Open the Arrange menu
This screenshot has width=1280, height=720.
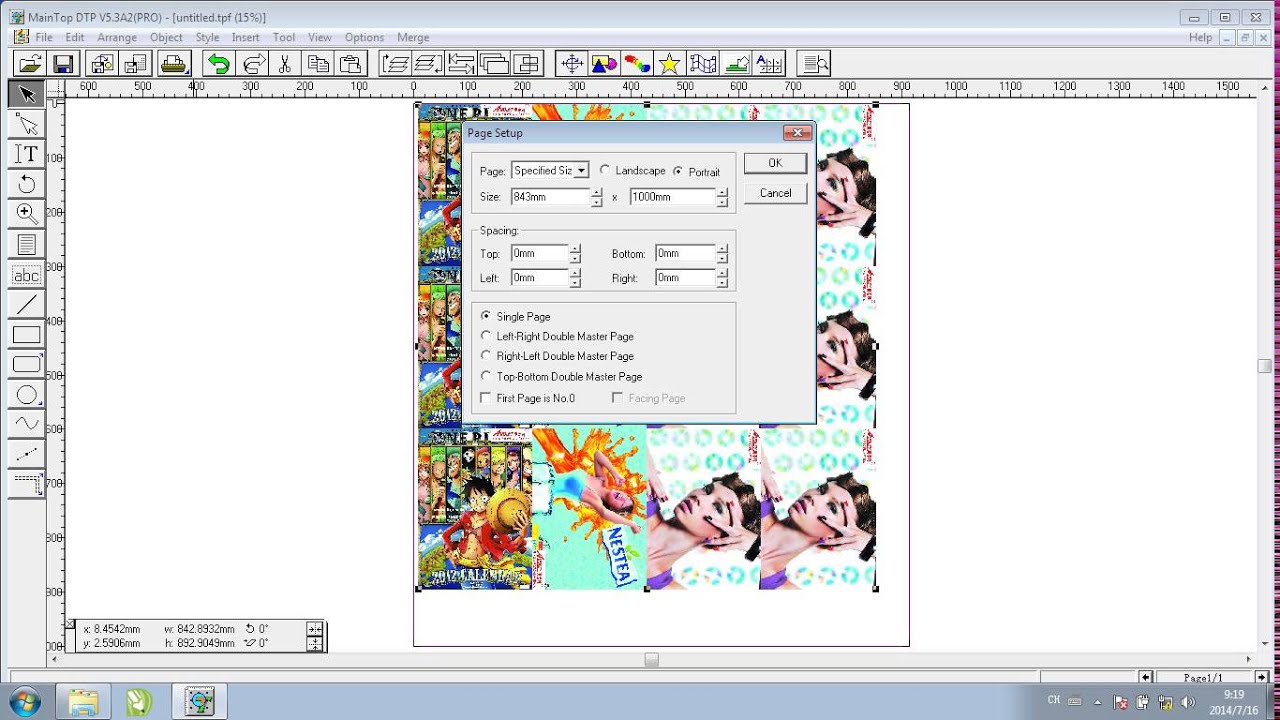[117, 37]
